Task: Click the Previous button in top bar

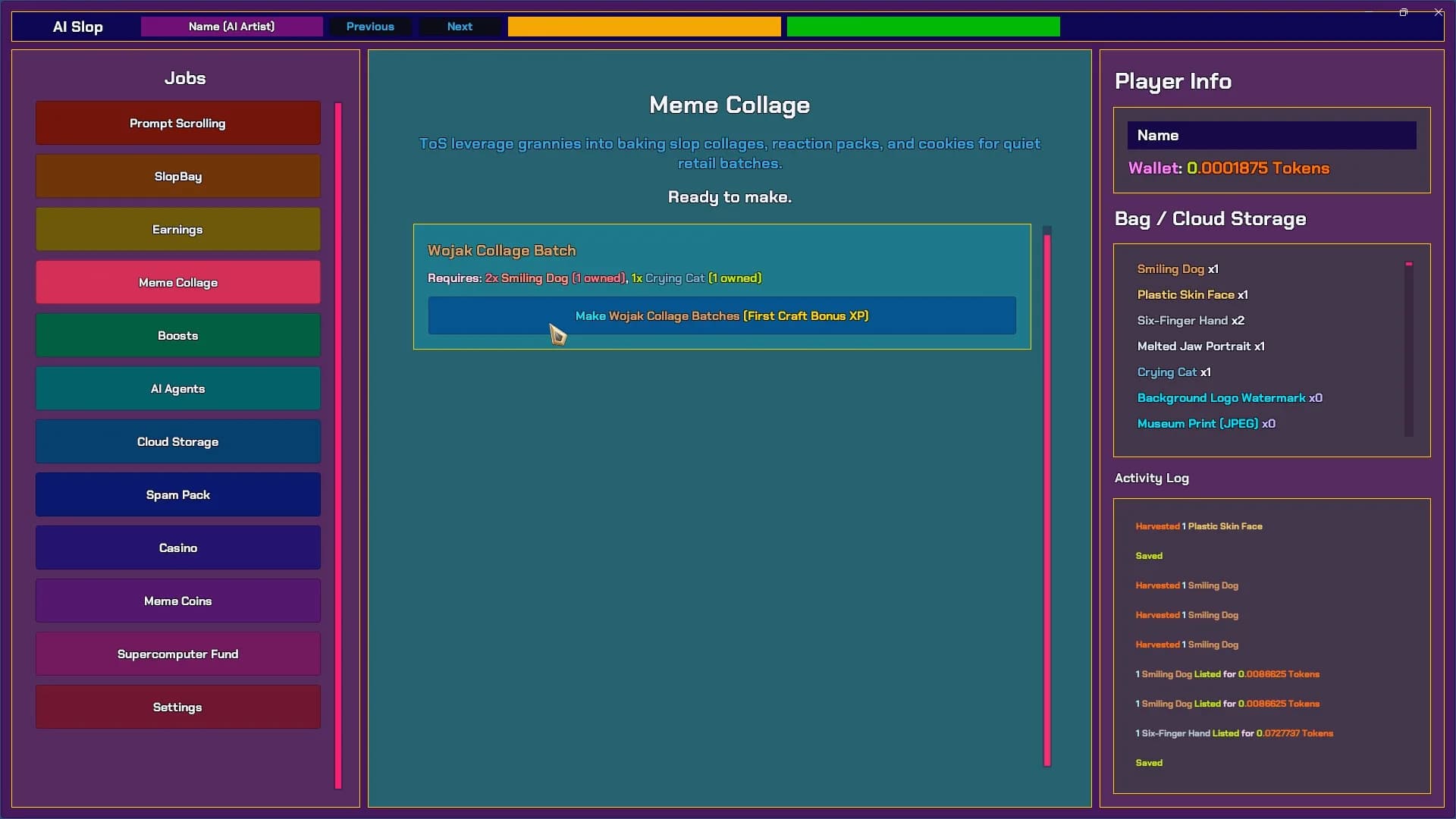Action: [370, 27]
